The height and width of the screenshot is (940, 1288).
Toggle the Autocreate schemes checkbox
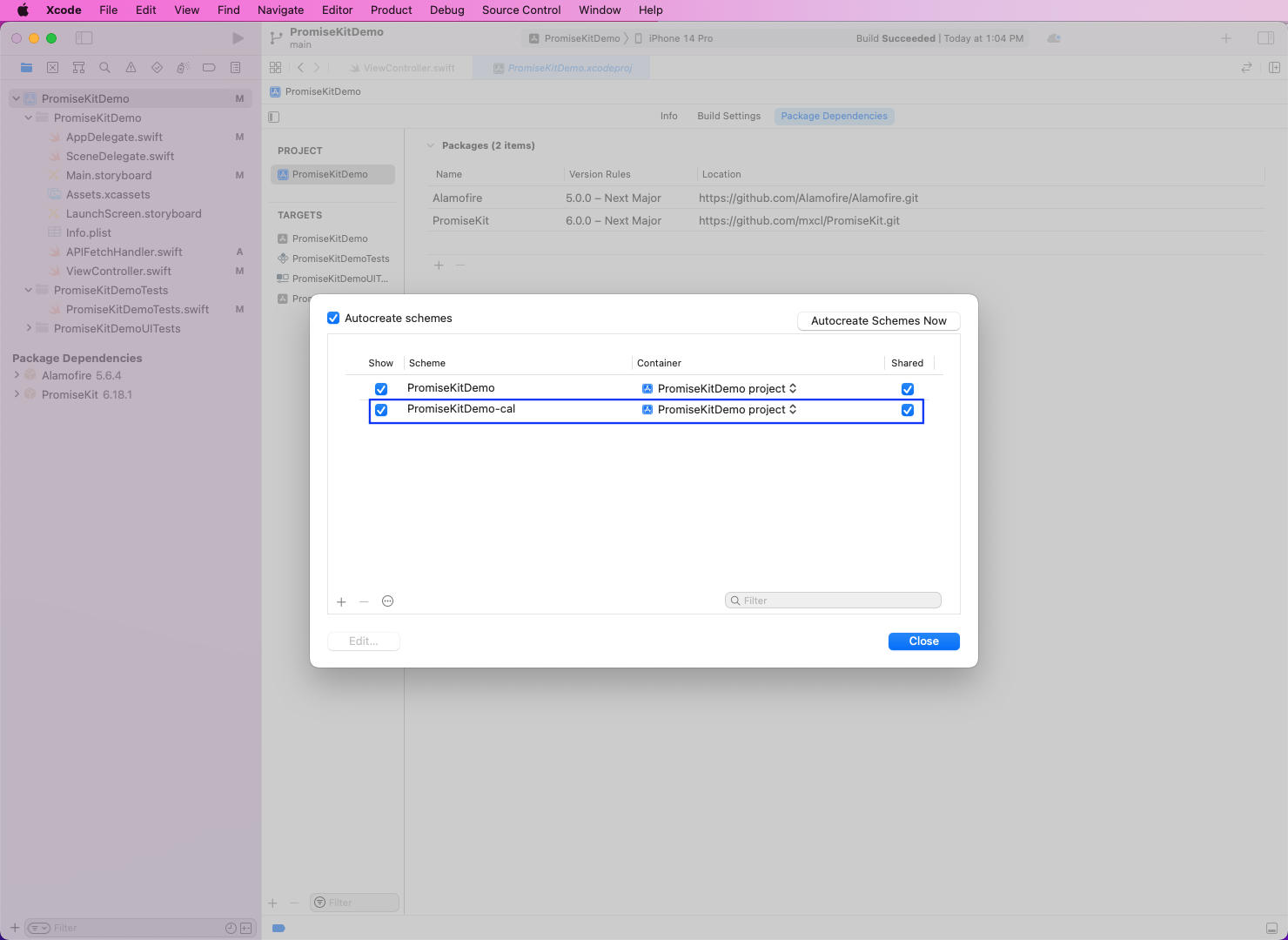333,318
